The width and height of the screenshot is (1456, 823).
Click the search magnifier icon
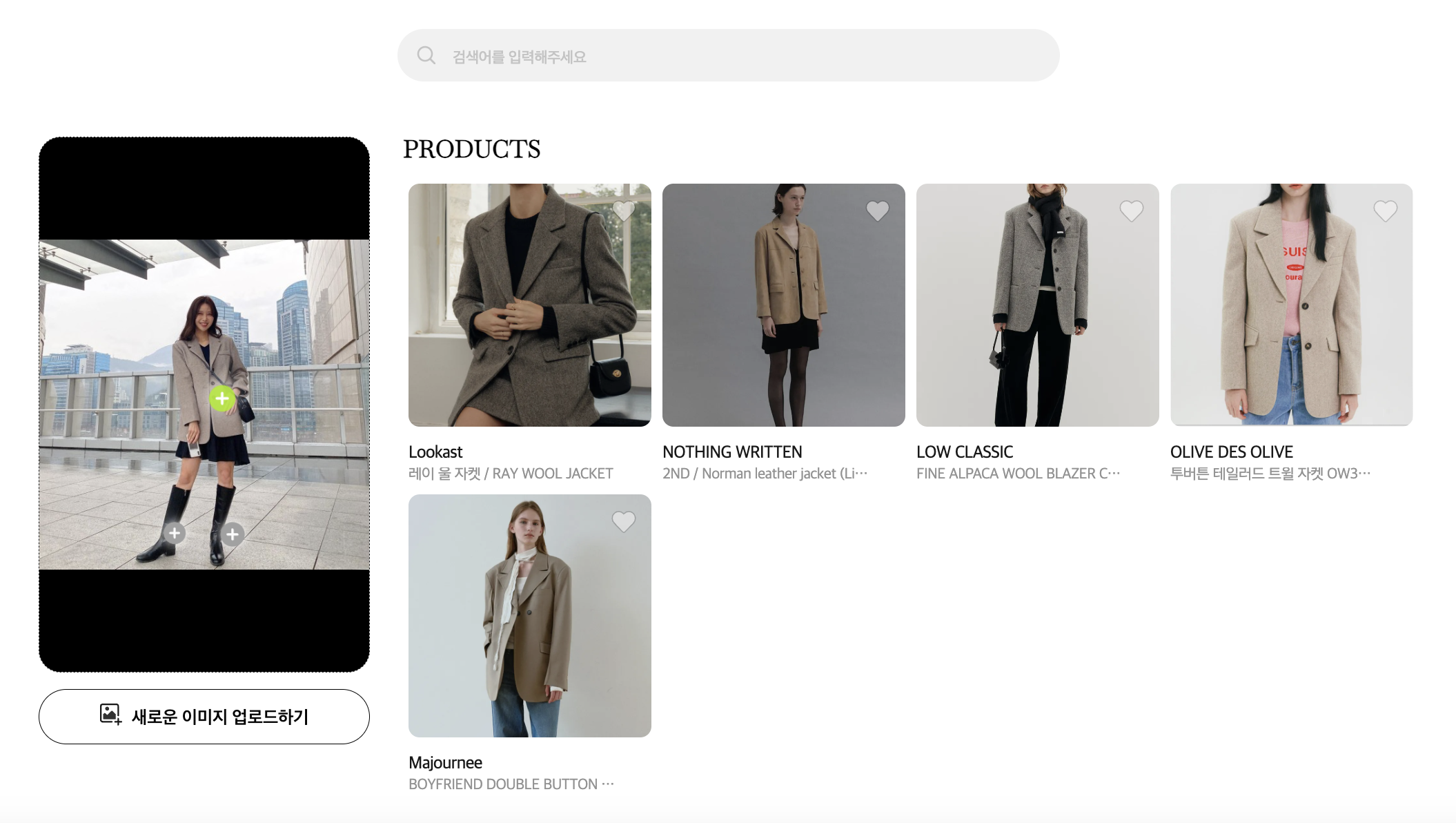tap(426, 55)
